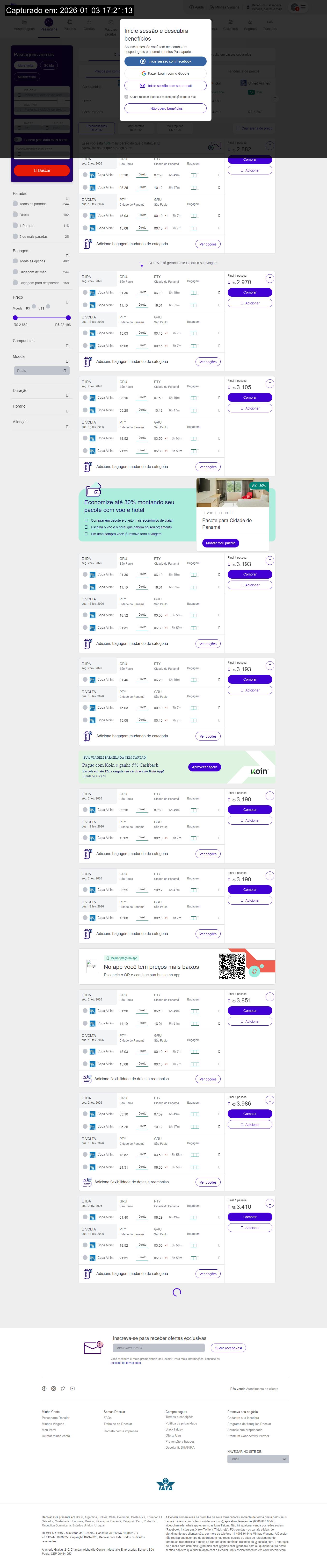
Task: Click the Facebook icon in the footer
Action: click(44, 1388)
